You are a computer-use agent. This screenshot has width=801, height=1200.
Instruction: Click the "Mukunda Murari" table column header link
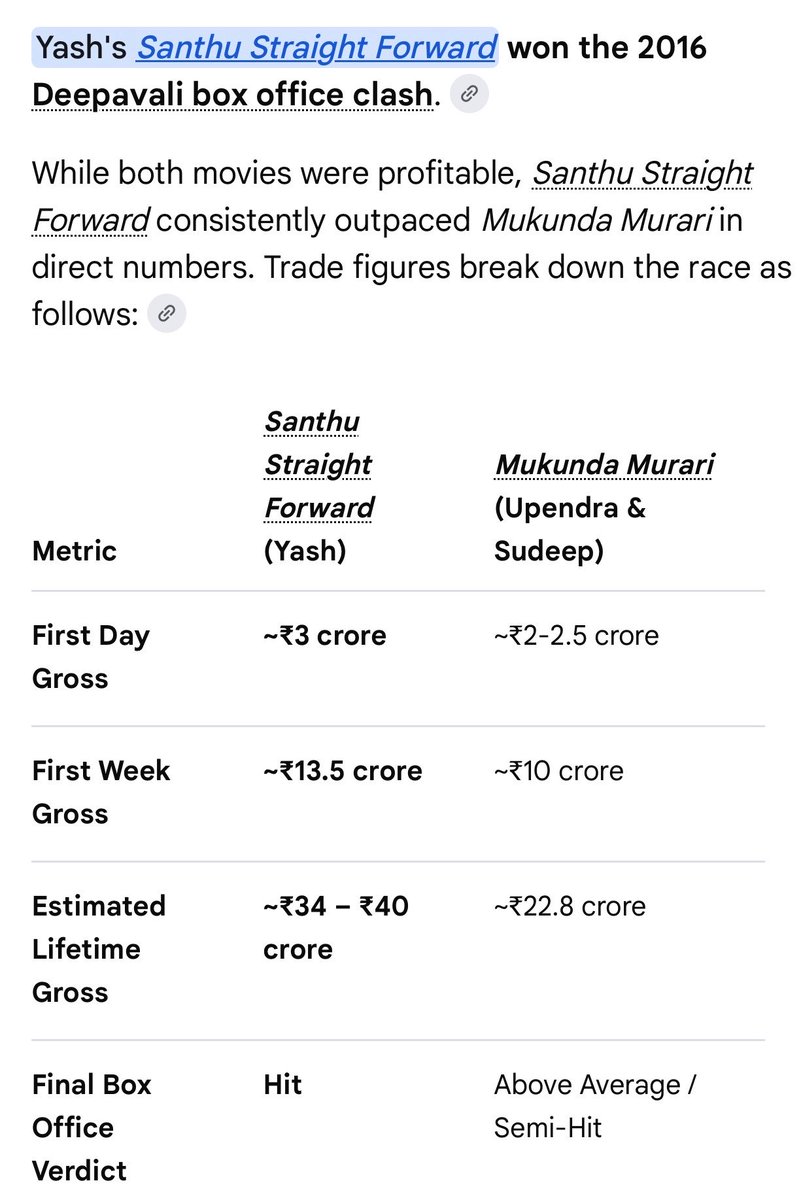click(x=604, y=464)
